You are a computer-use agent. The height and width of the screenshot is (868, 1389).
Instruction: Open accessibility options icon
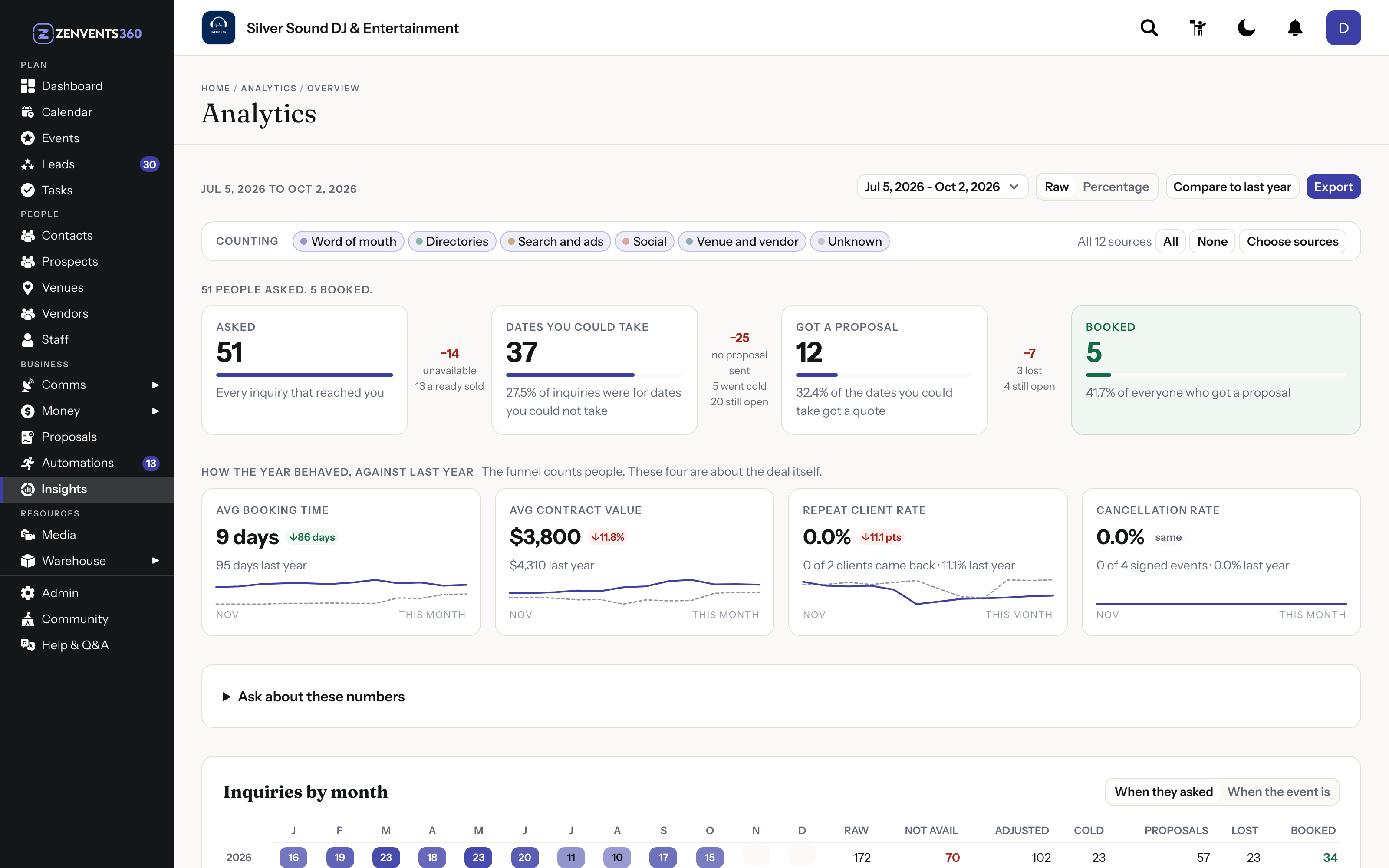(x=1198, y=27)
